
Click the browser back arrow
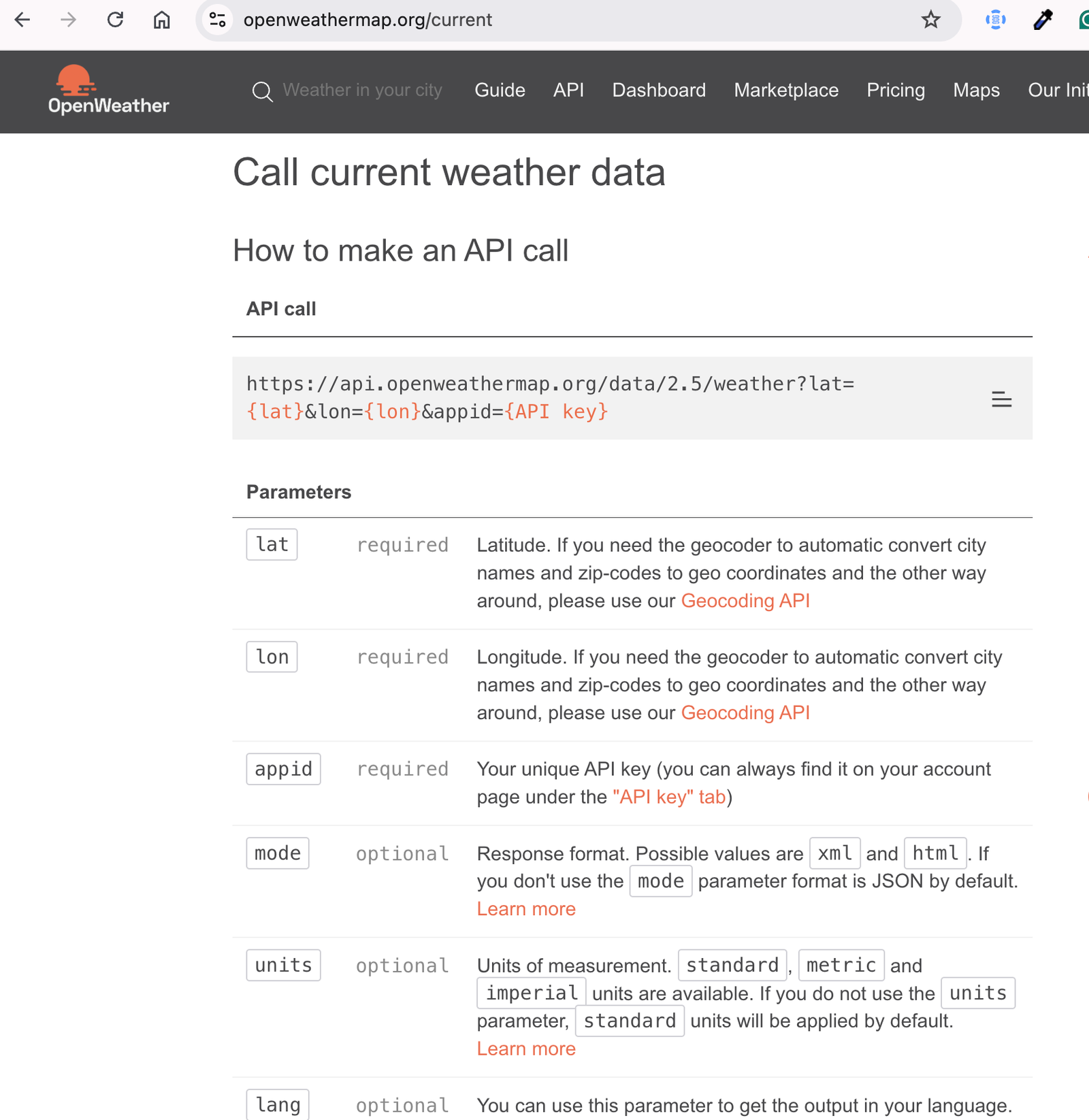click(x=22, y=20)
